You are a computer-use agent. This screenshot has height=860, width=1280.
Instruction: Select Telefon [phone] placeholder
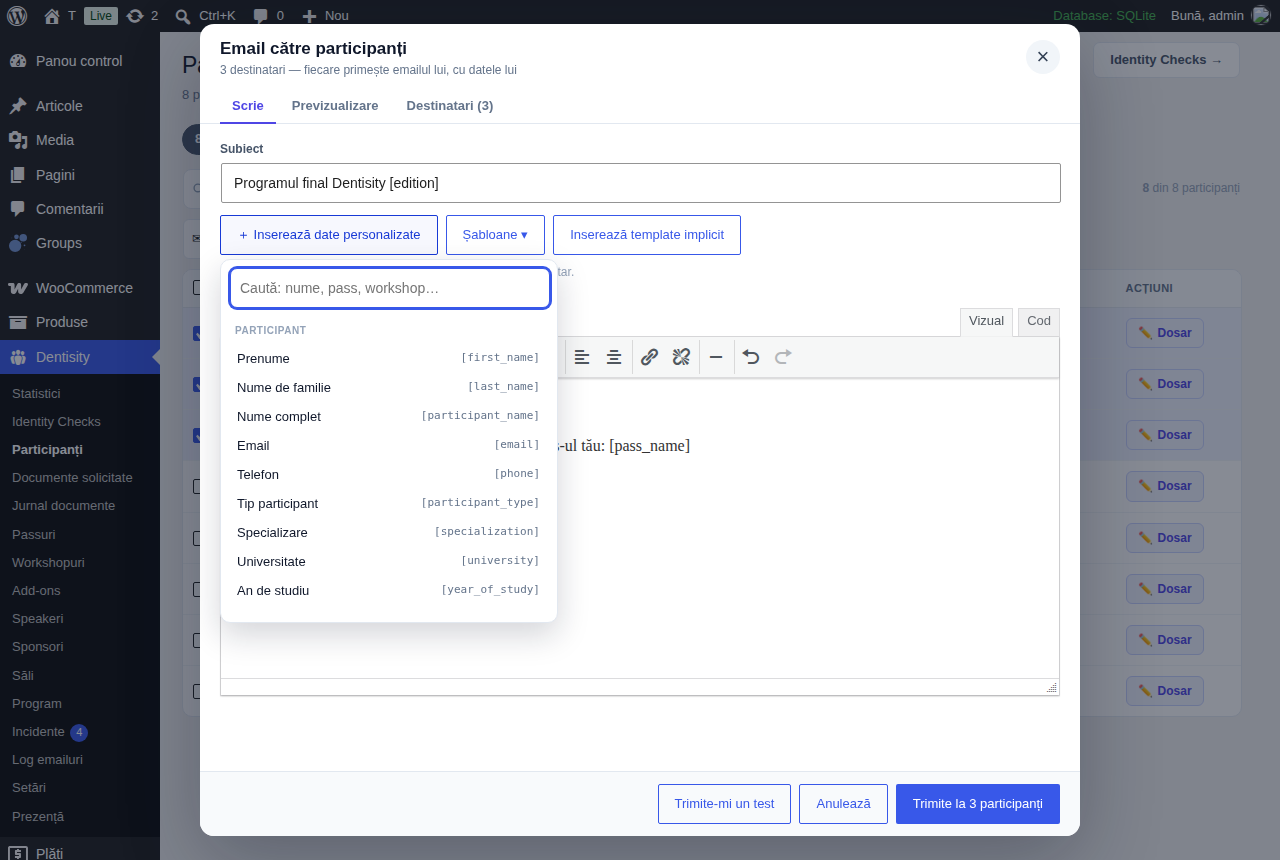(x=388, y=474)
